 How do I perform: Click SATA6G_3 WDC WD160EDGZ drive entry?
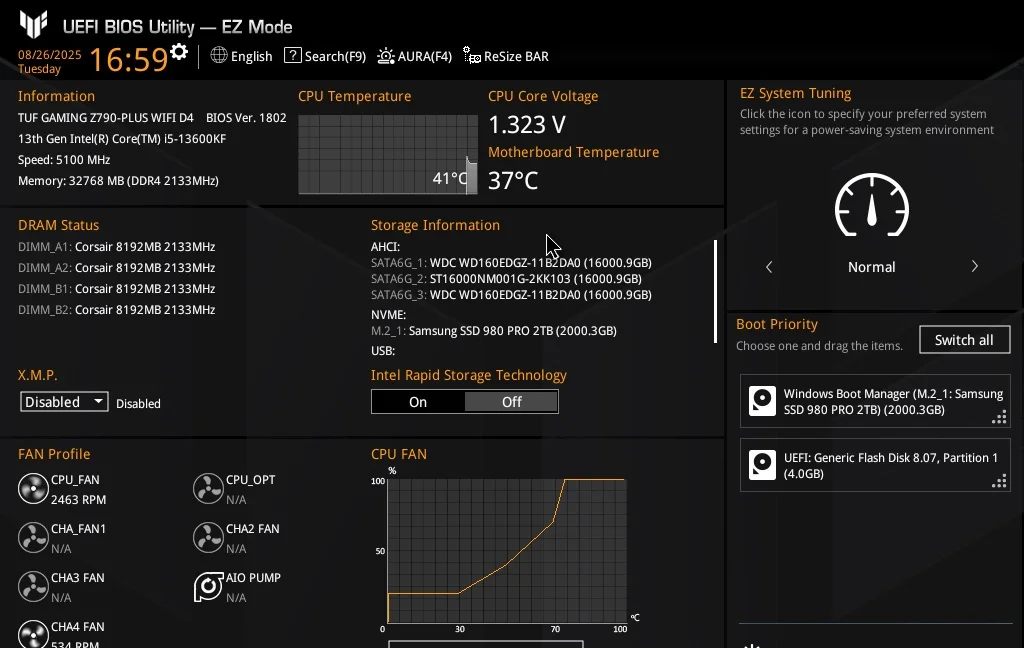point(511,295)
